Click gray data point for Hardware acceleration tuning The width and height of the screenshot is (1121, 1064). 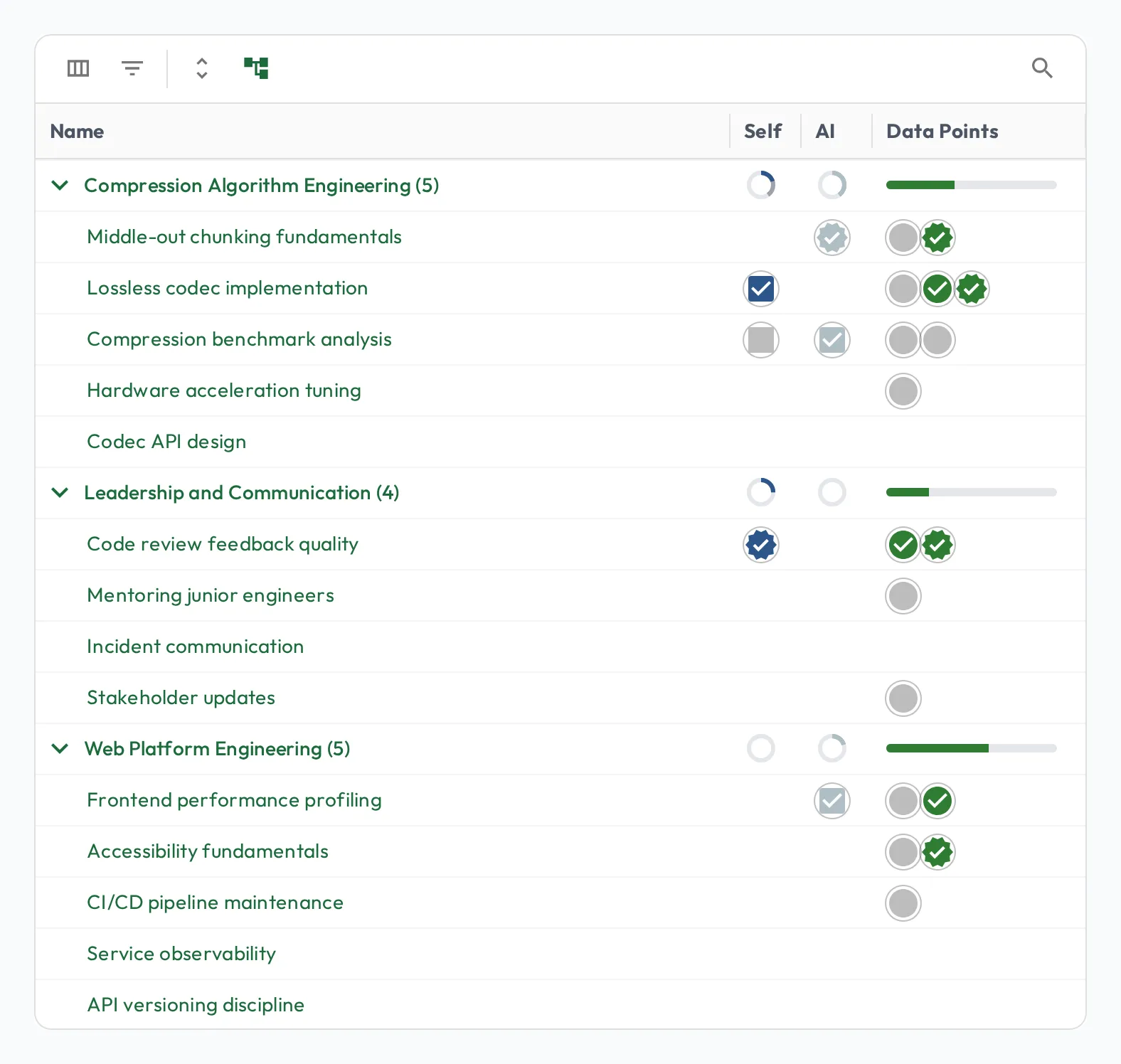coord(903,391)
